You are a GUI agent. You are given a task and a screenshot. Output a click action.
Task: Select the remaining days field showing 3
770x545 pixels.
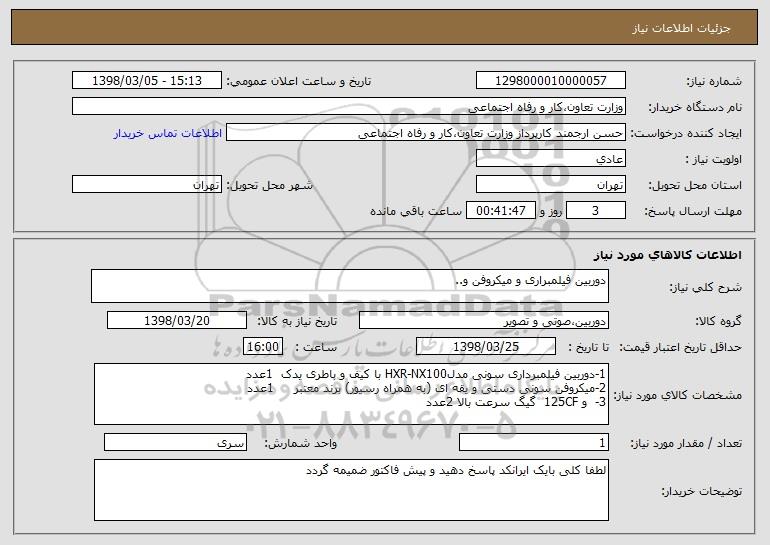[596, 211]
